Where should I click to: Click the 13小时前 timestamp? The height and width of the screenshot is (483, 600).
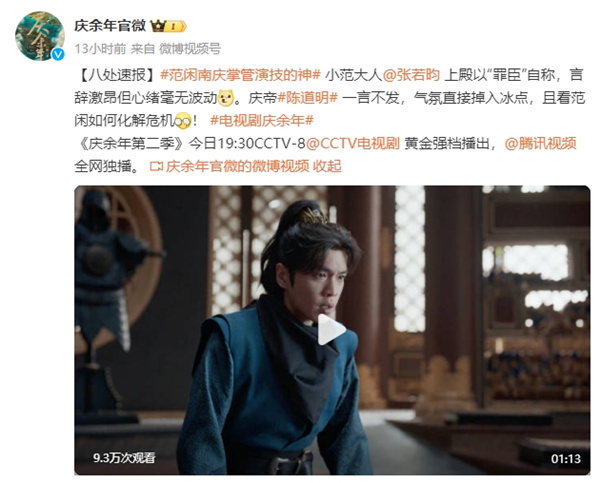tap(100, 49)
